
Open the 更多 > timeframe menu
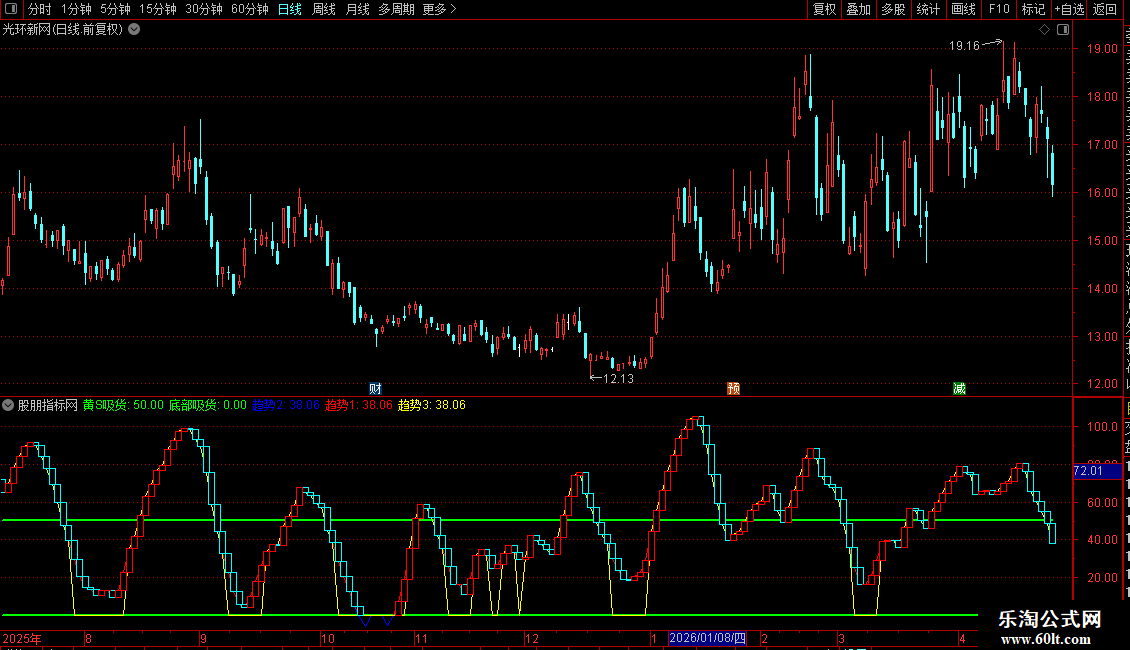[439, 9]
